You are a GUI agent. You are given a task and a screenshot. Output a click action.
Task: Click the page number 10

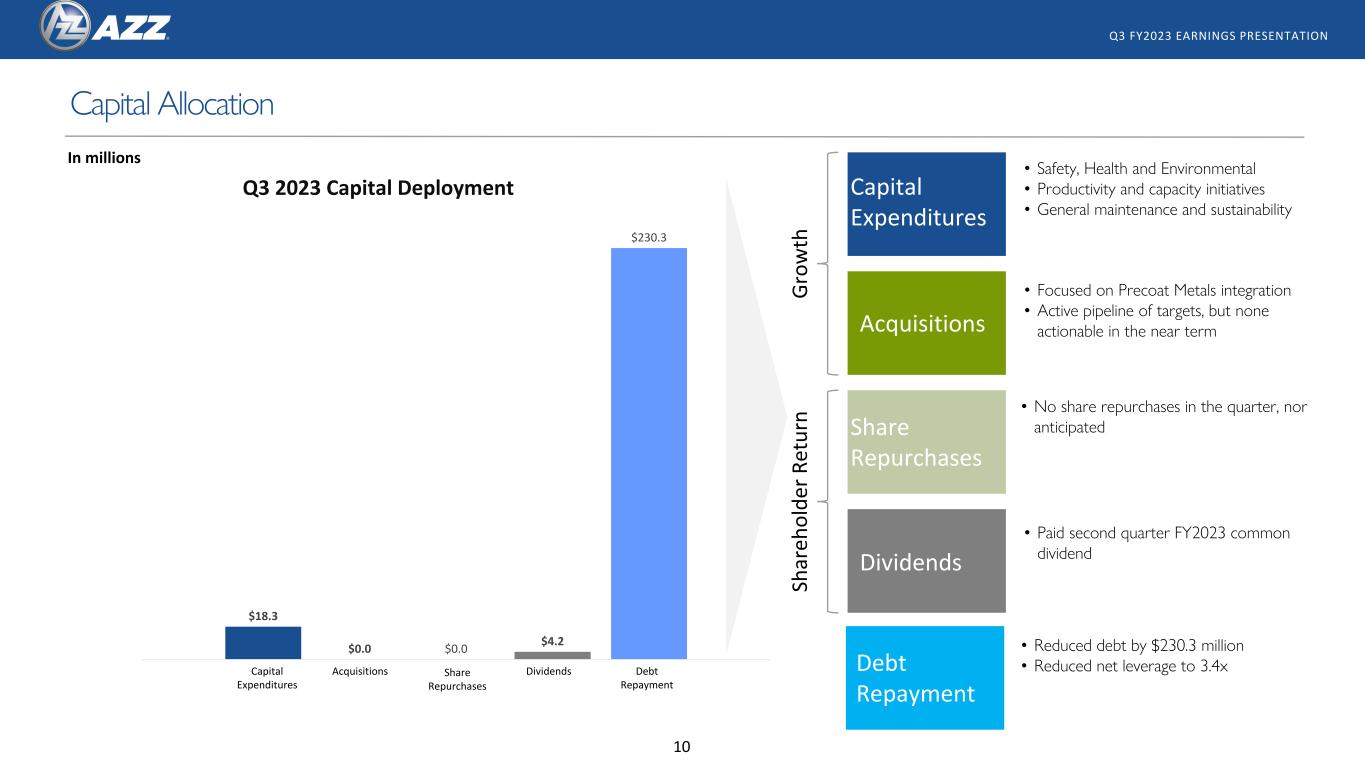pos(682,746)
